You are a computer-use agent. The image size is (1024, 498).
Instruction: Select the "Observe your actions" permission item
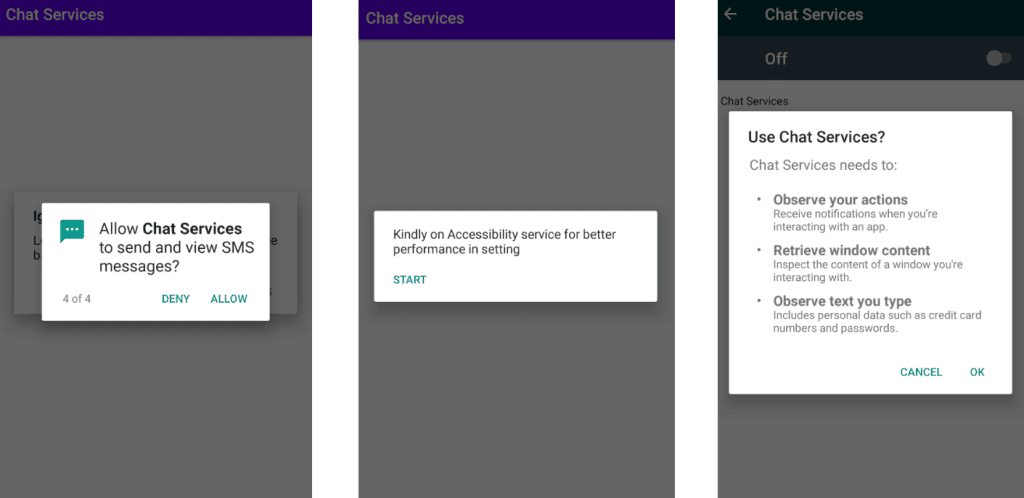[840, 200]
